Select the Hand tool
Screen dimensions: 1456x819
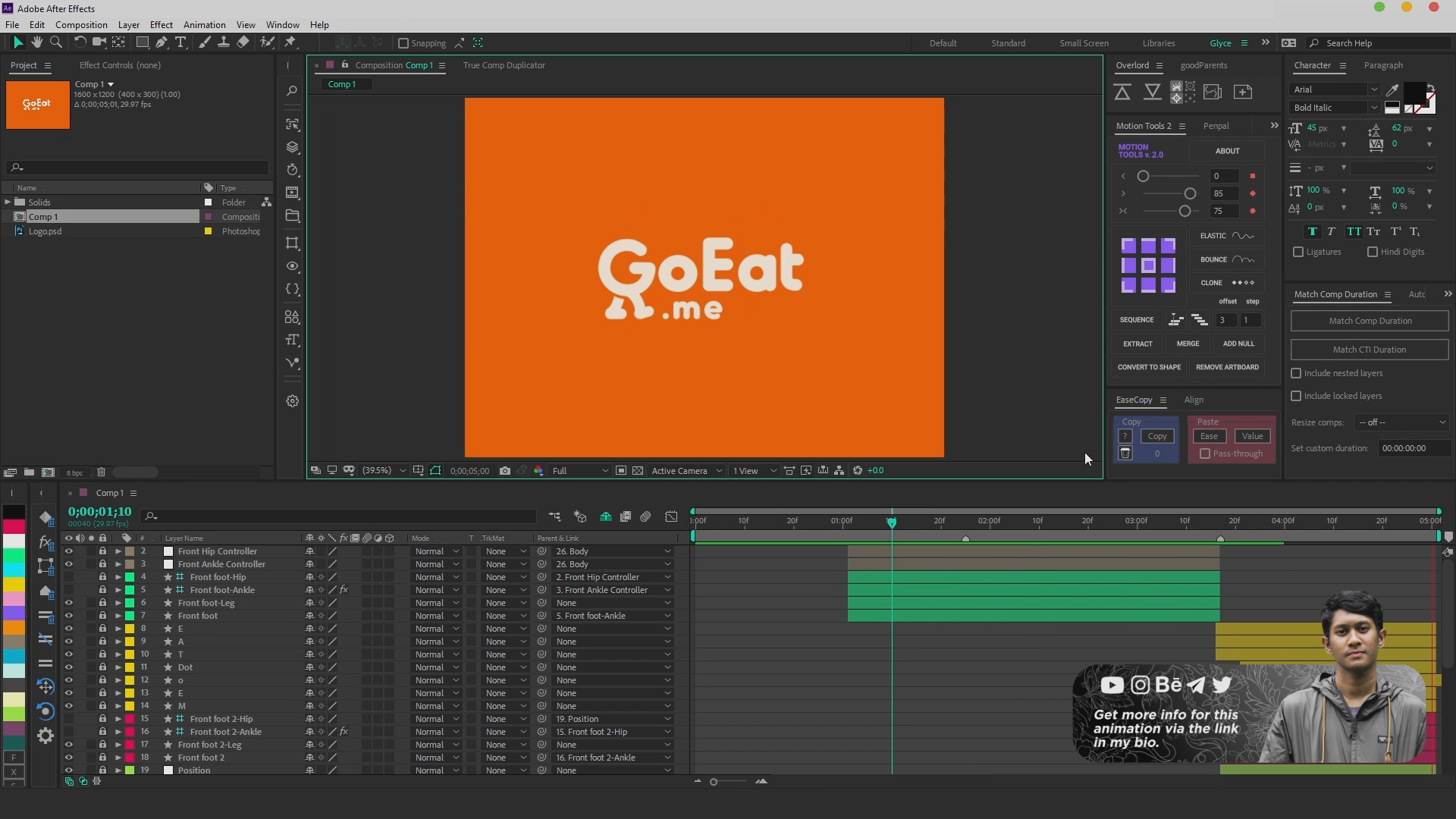(36, 42)
